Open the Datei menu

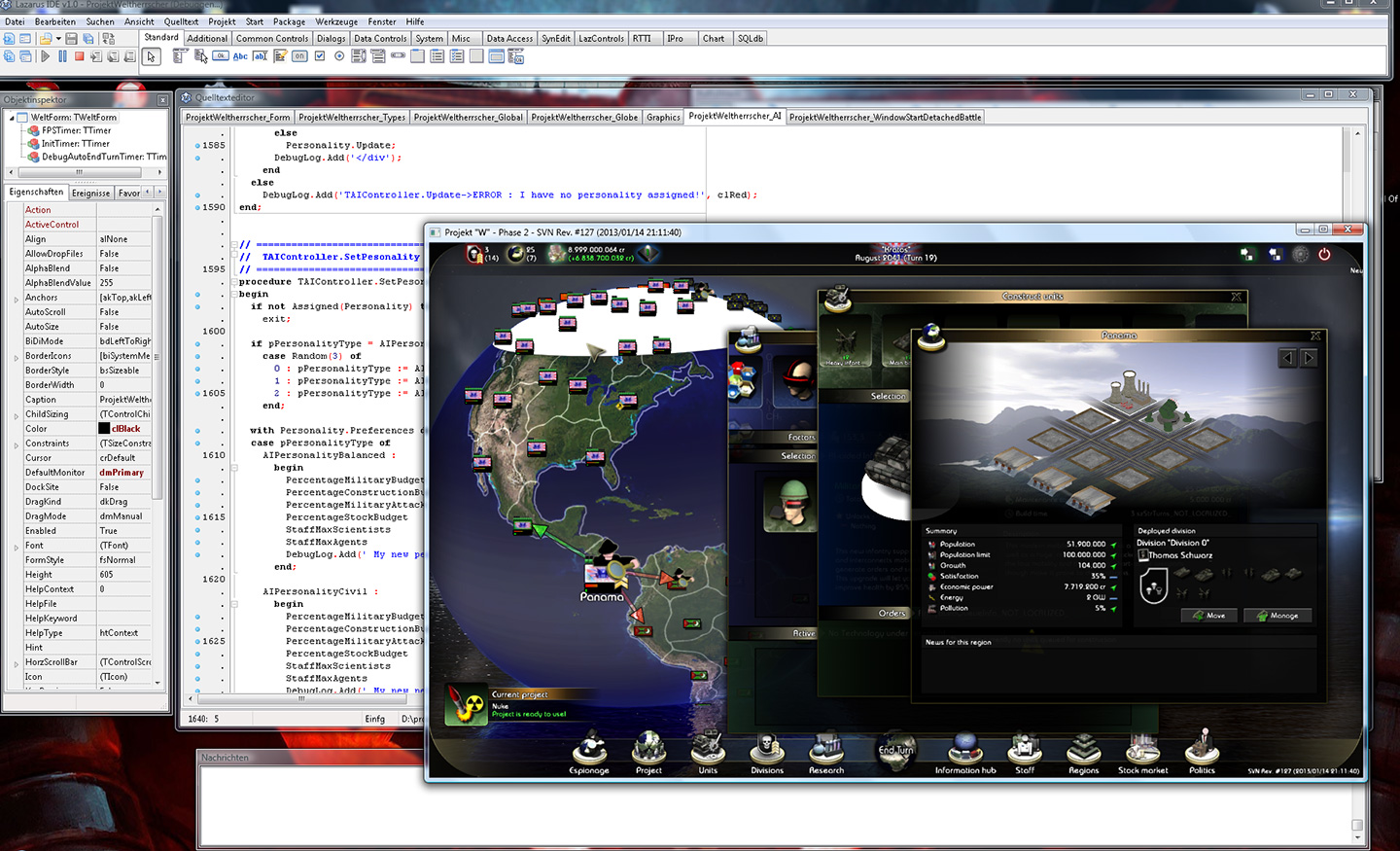coord(15,21)
